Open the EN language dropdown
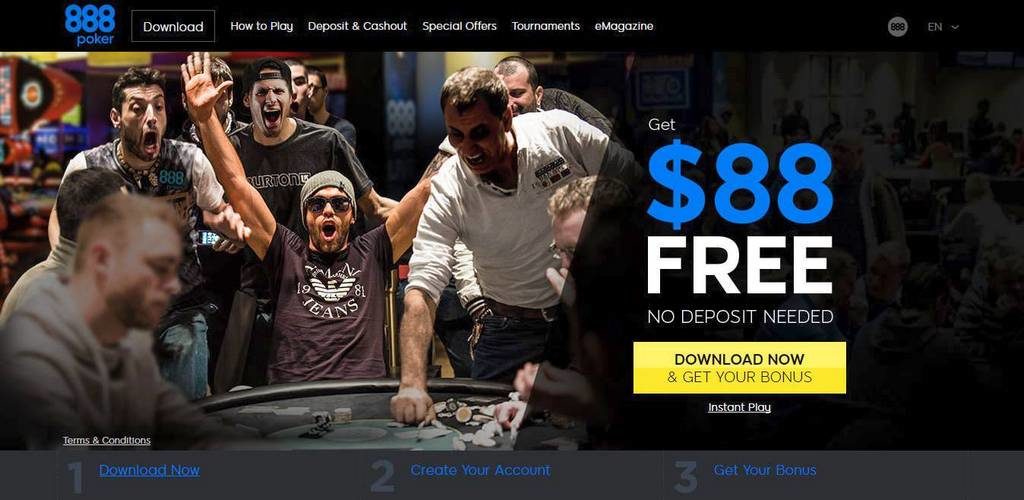Viewport: 1024px width, 500px height. coord(943,27)
